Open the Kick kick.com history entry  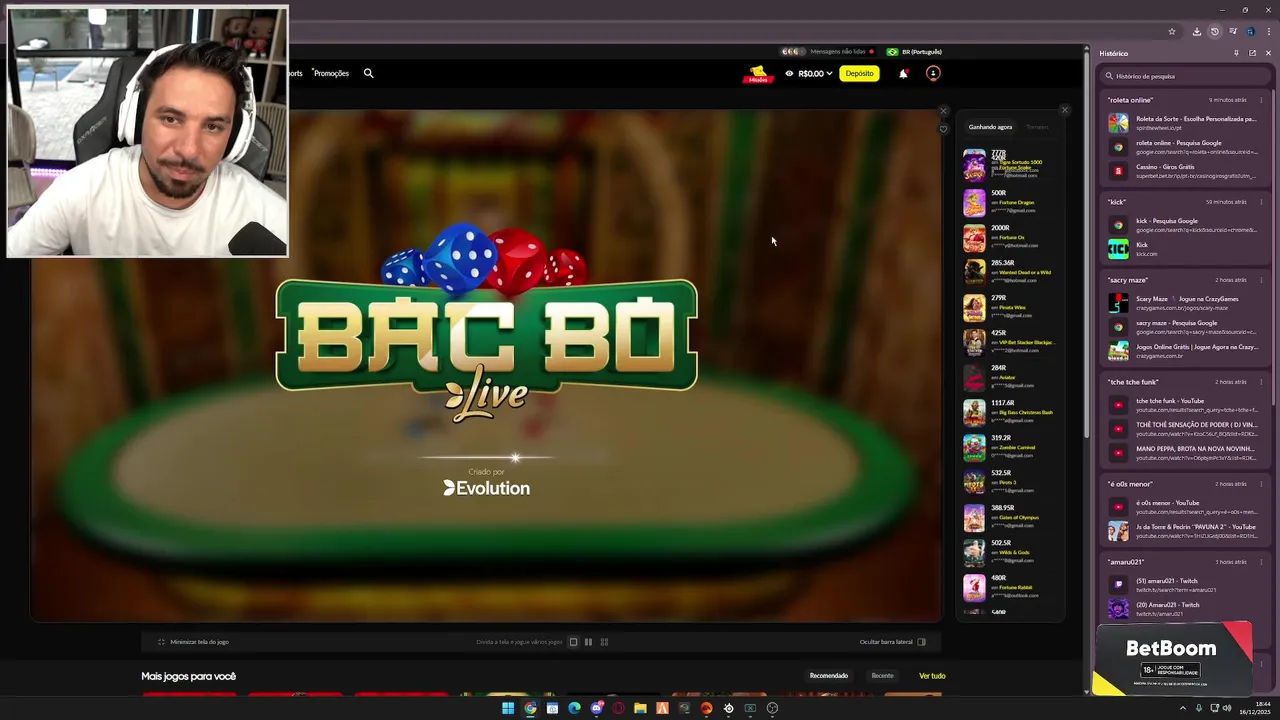[x=1185, y=249]
